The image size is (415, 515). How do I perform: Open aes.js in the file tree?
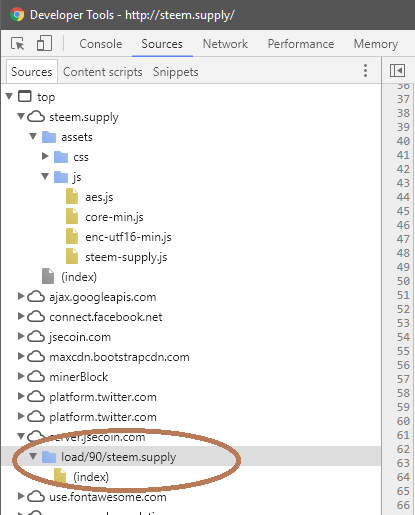click(x=99, y=197)
